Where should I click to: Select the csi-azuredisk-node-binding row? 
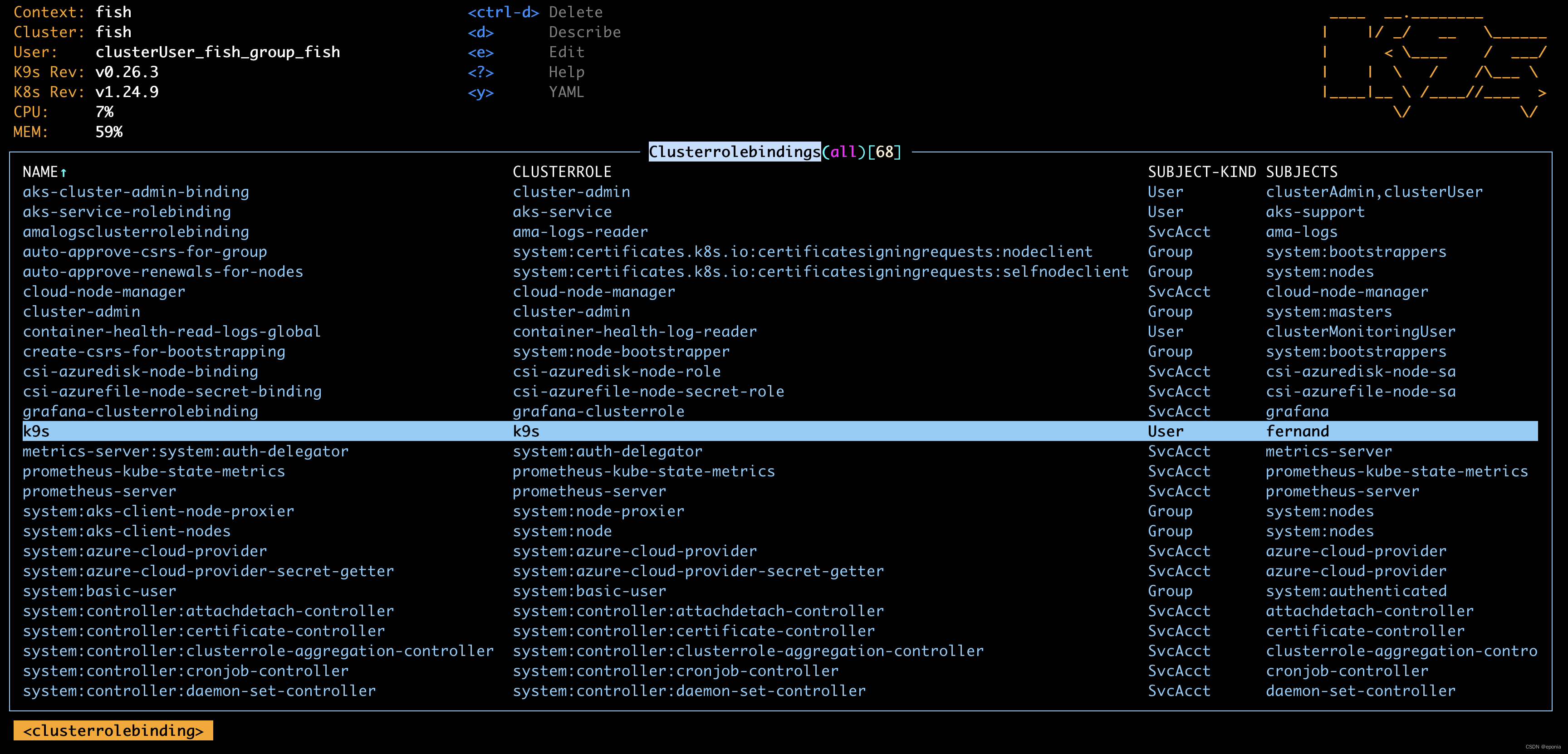[780, 372]
